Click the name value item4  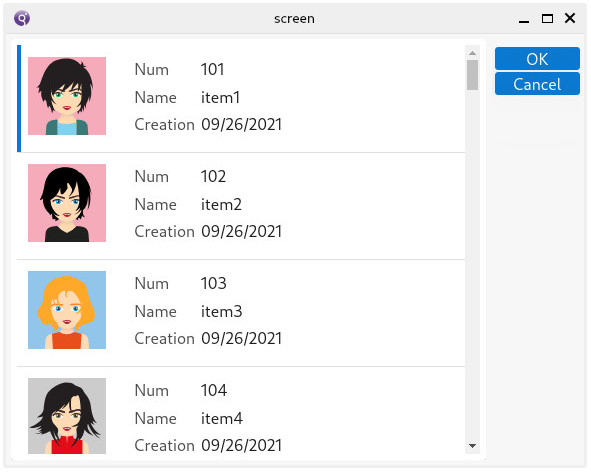[222, 419]
